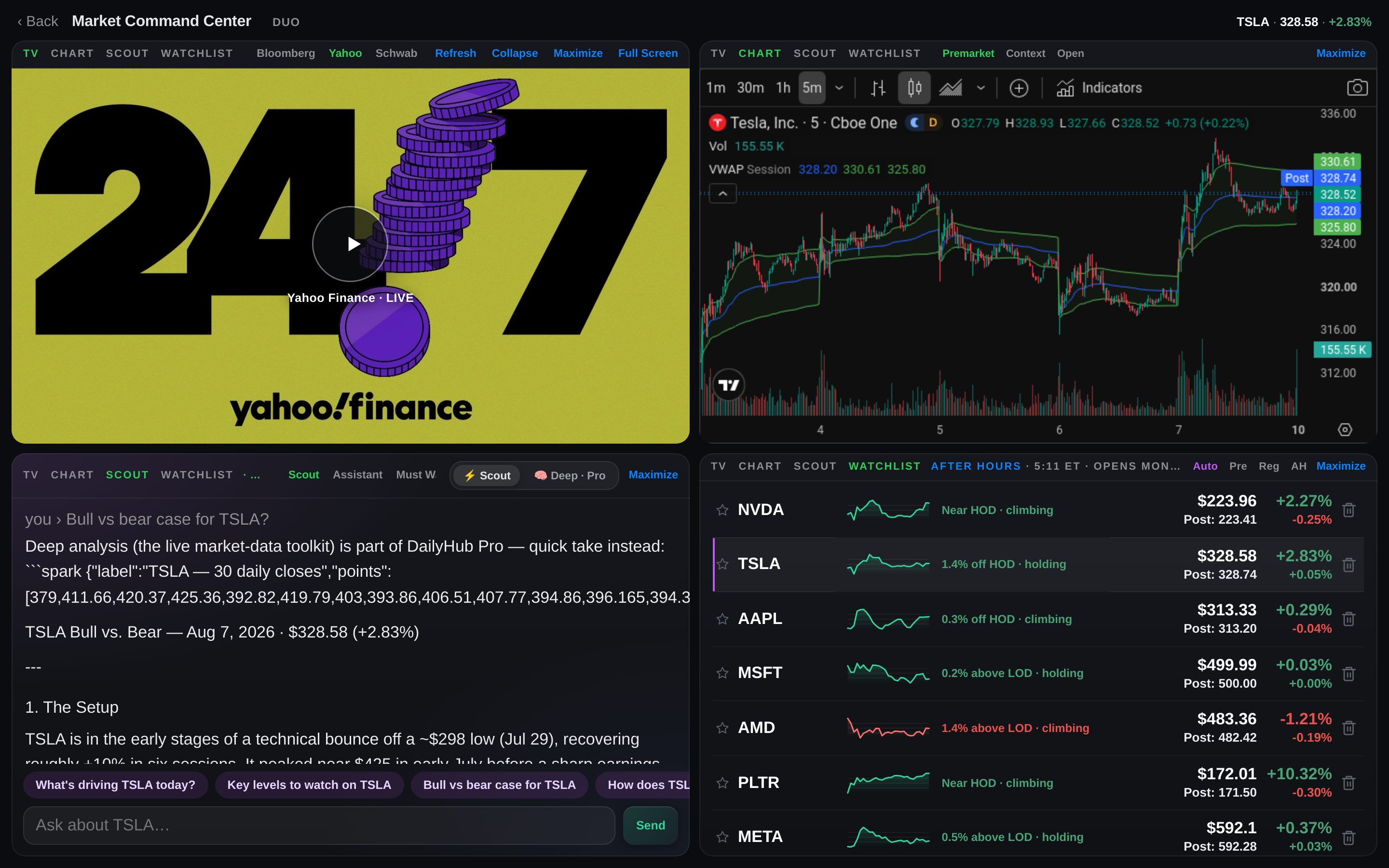Select Schwab as TV source
1389x868 pixels.
[396, 53]
